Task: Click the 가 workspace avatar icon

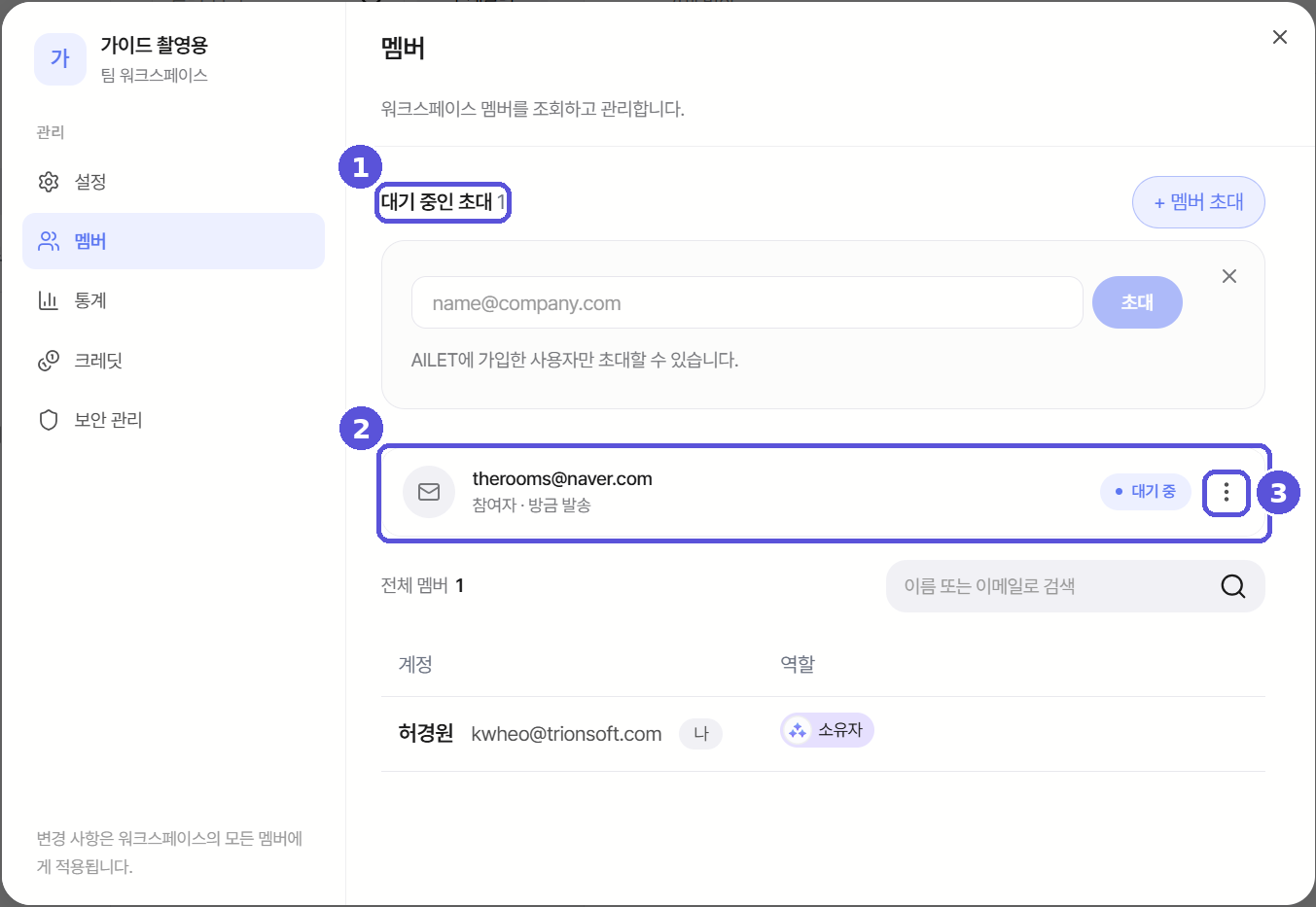Action: (x=60, y=59)
